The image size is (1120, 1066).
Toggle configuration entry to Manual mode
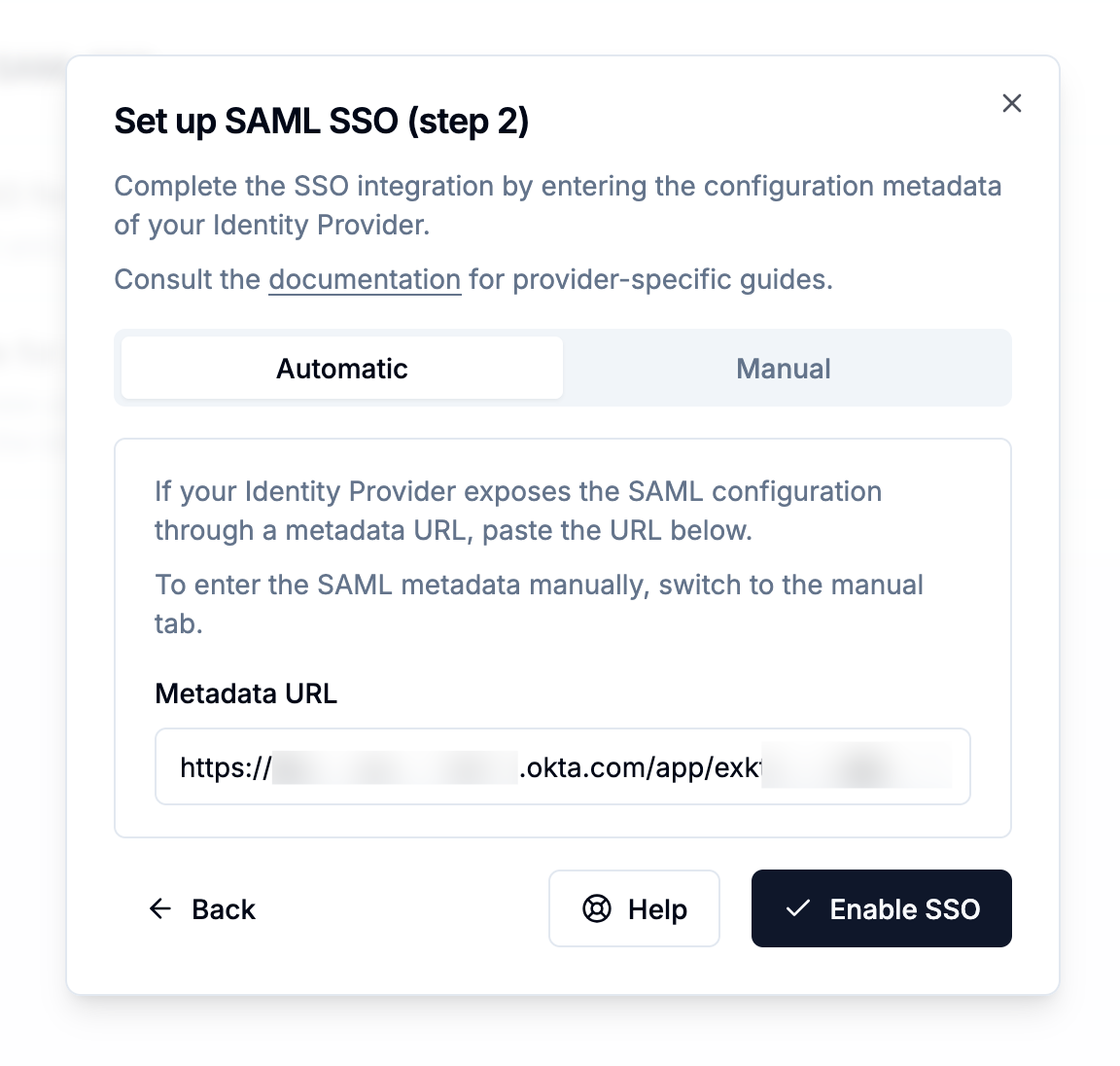(784, 368)
